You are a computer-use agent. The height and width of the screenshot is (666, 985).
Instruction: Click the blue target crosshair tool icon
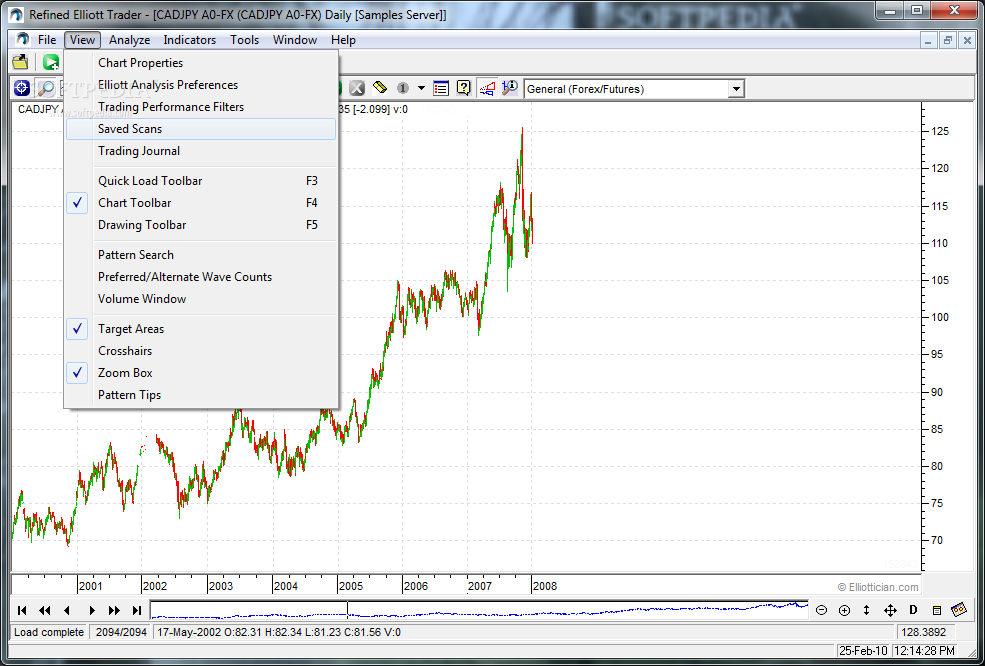point(21,88)
